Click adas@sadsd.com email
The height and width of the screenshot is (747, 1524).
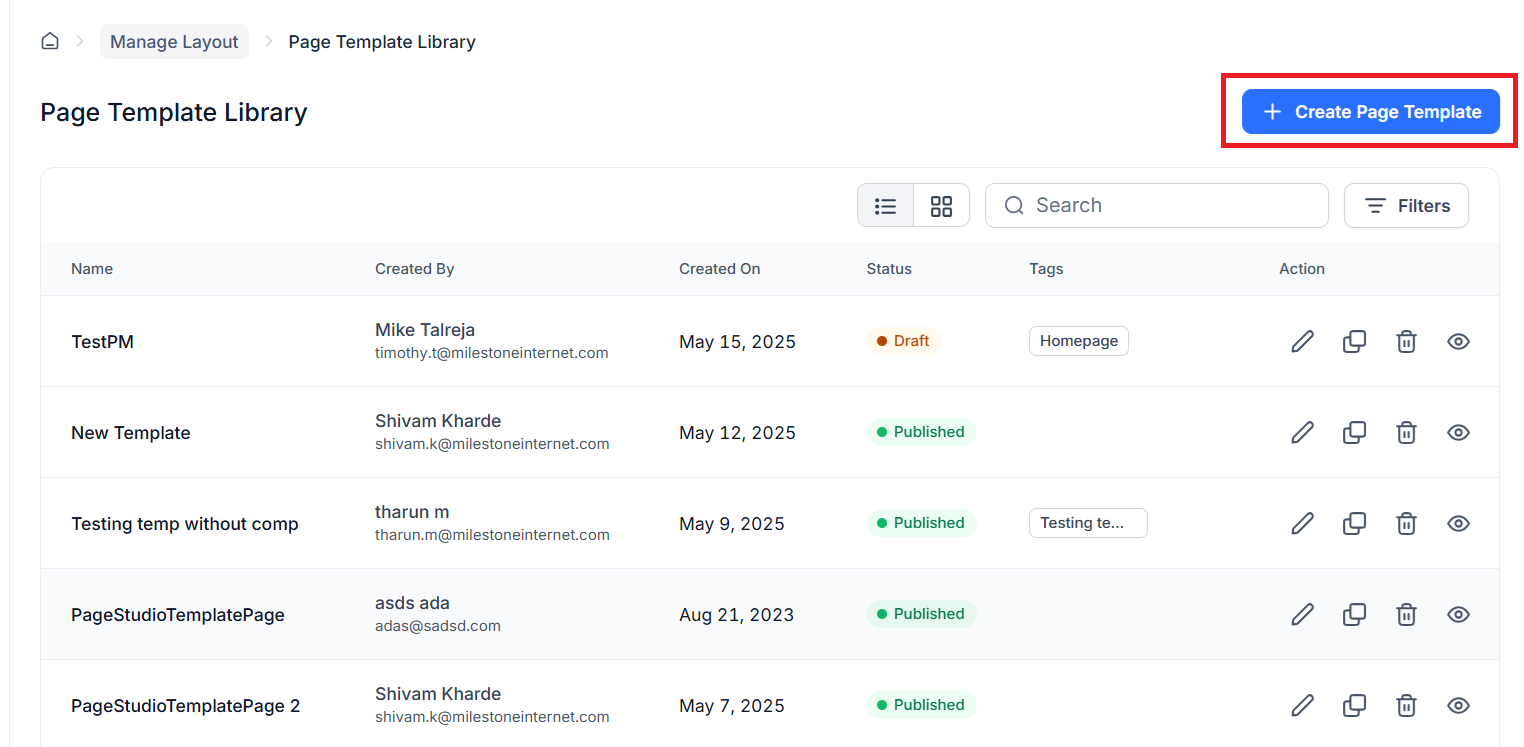coord(438,626)
